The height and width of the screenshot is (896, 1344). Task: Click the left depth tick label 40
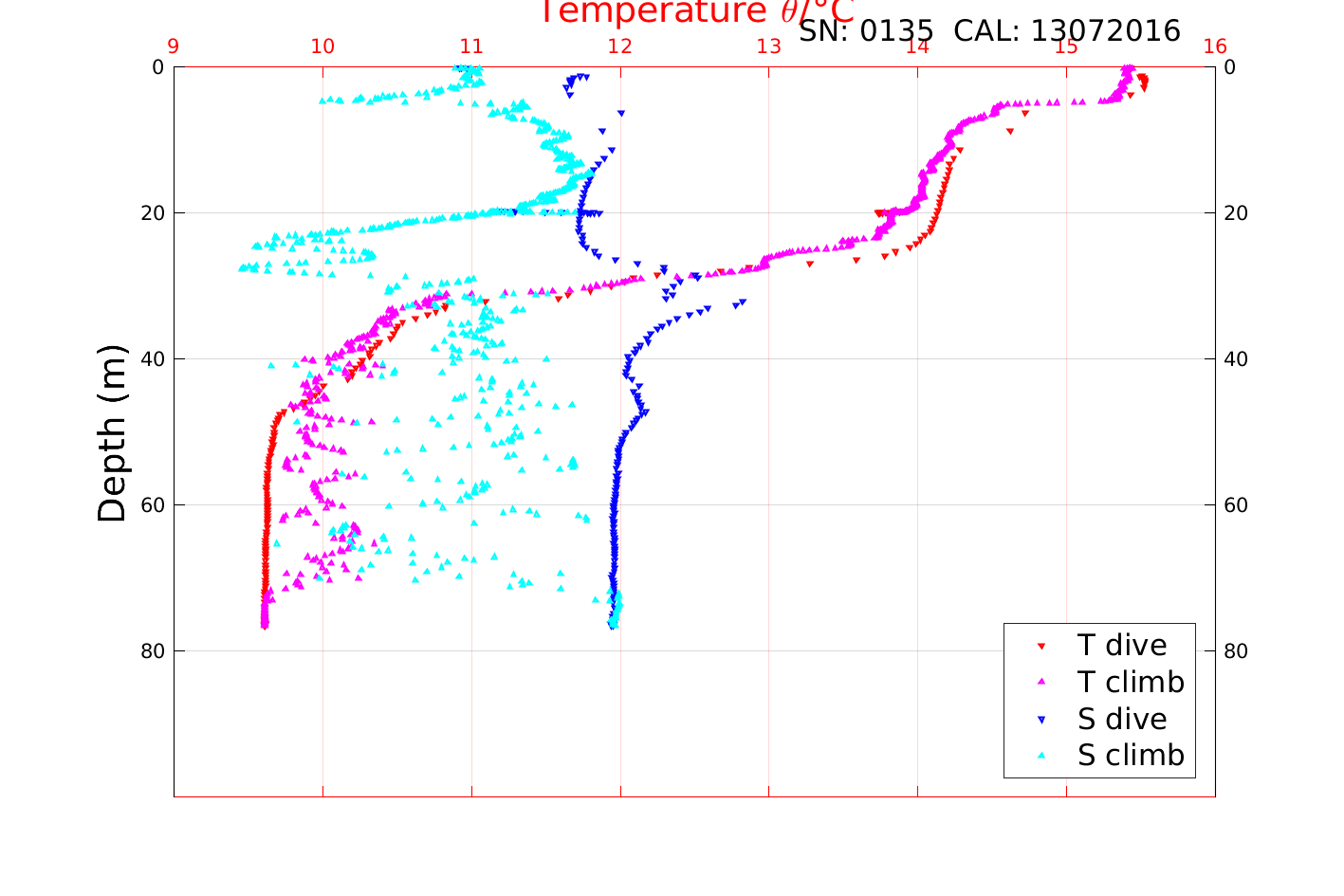point(153,359)
